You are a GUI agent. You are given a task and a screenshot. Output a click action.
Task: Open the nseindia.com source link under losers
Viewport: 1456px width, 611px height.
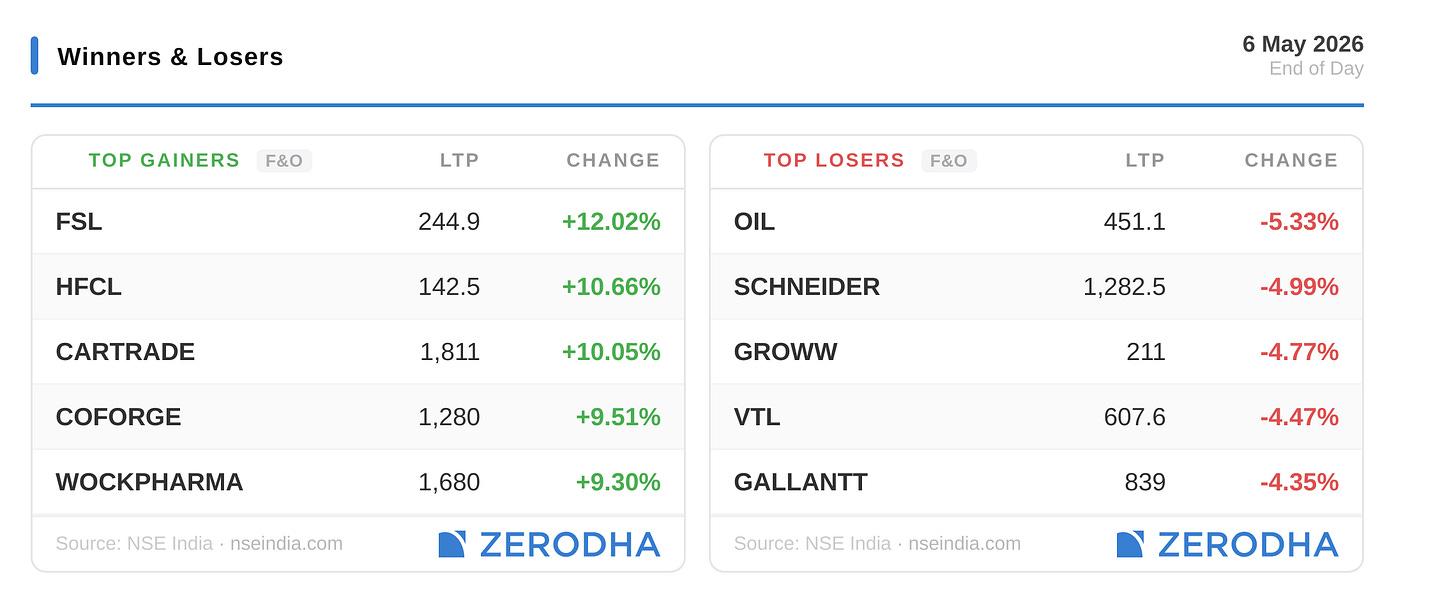tap(964, 544)
